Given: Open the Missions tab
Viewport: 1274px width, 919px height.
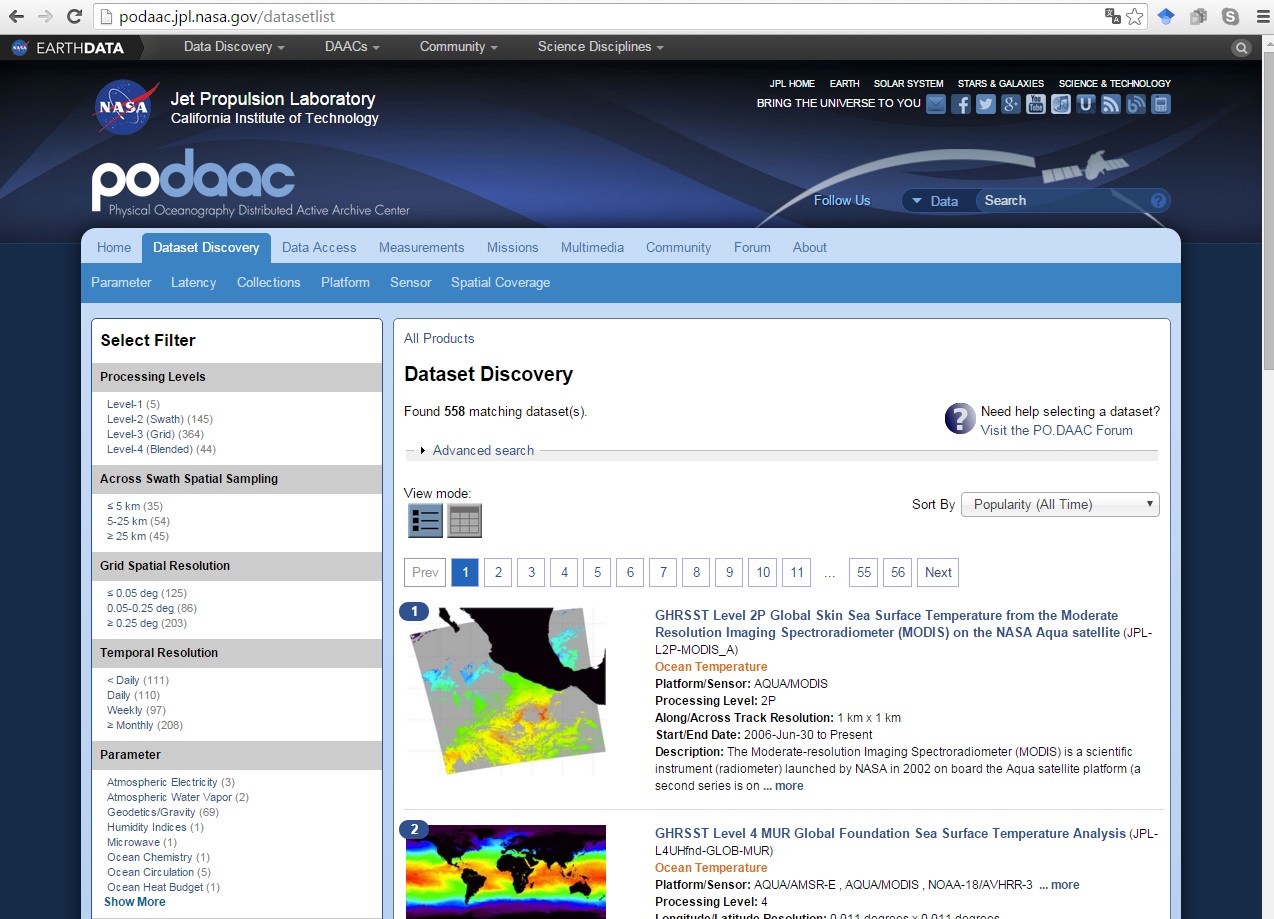Looking at the screenshot, I should click(512, 248).
